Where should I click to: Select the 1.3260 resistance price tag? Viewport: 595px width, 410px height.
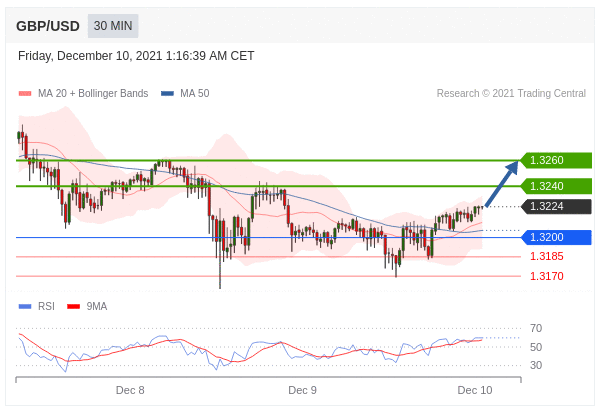pyautogui.click(x=556, y=160)
